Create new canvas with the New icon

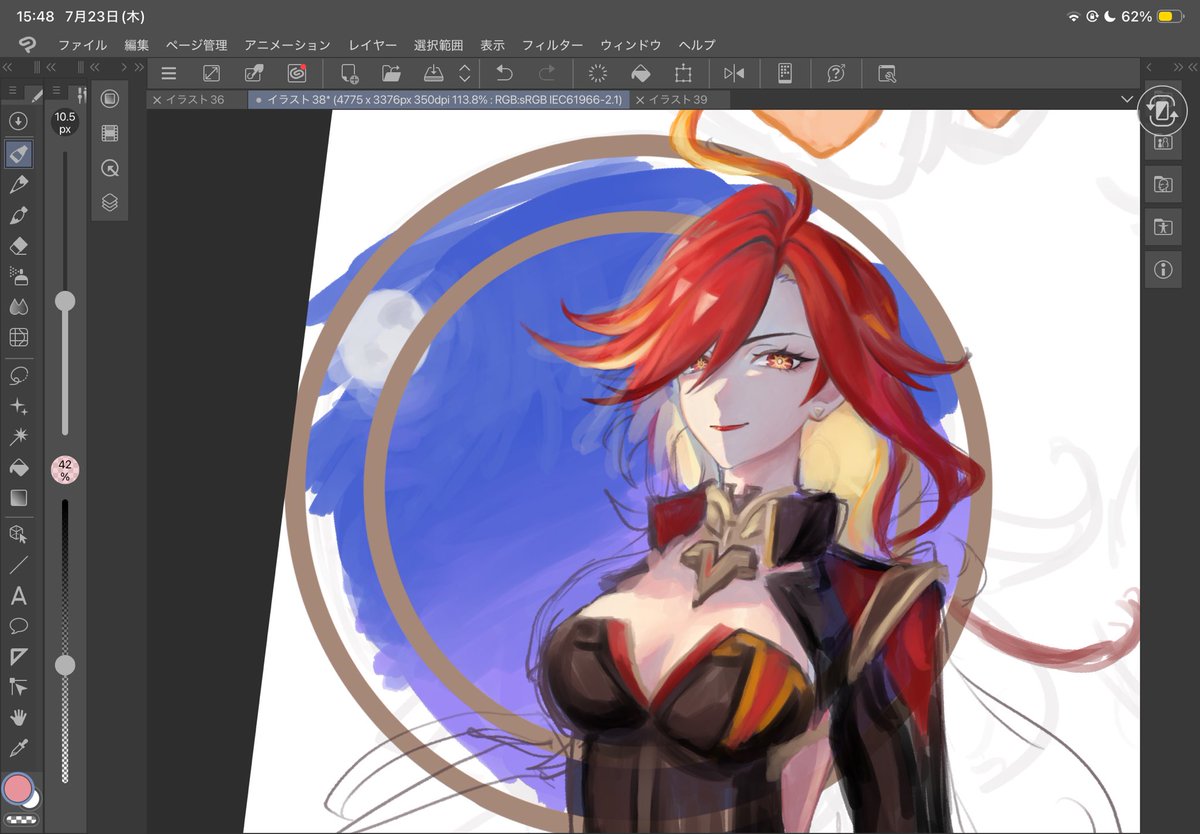(x=349, y=73)
